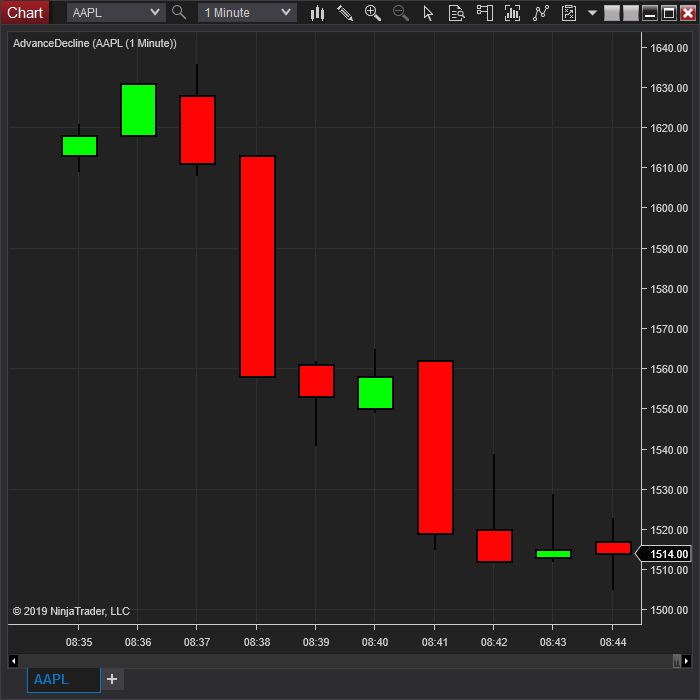Click the red 08:37 candle
The height and width of the screenshot is (700, 700).
(197, 130)
